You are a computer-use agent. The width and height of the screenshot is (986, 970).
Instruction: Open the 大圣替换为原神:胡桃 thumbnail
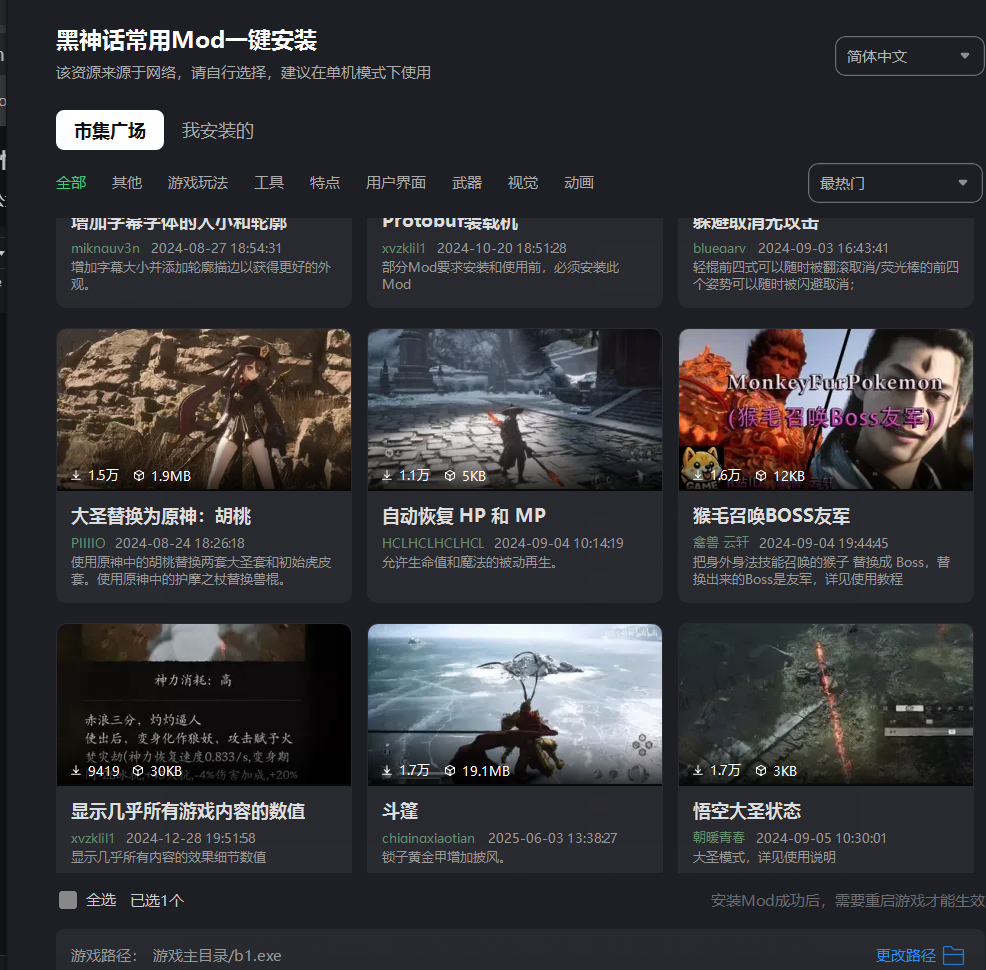[x=204, y=409]
